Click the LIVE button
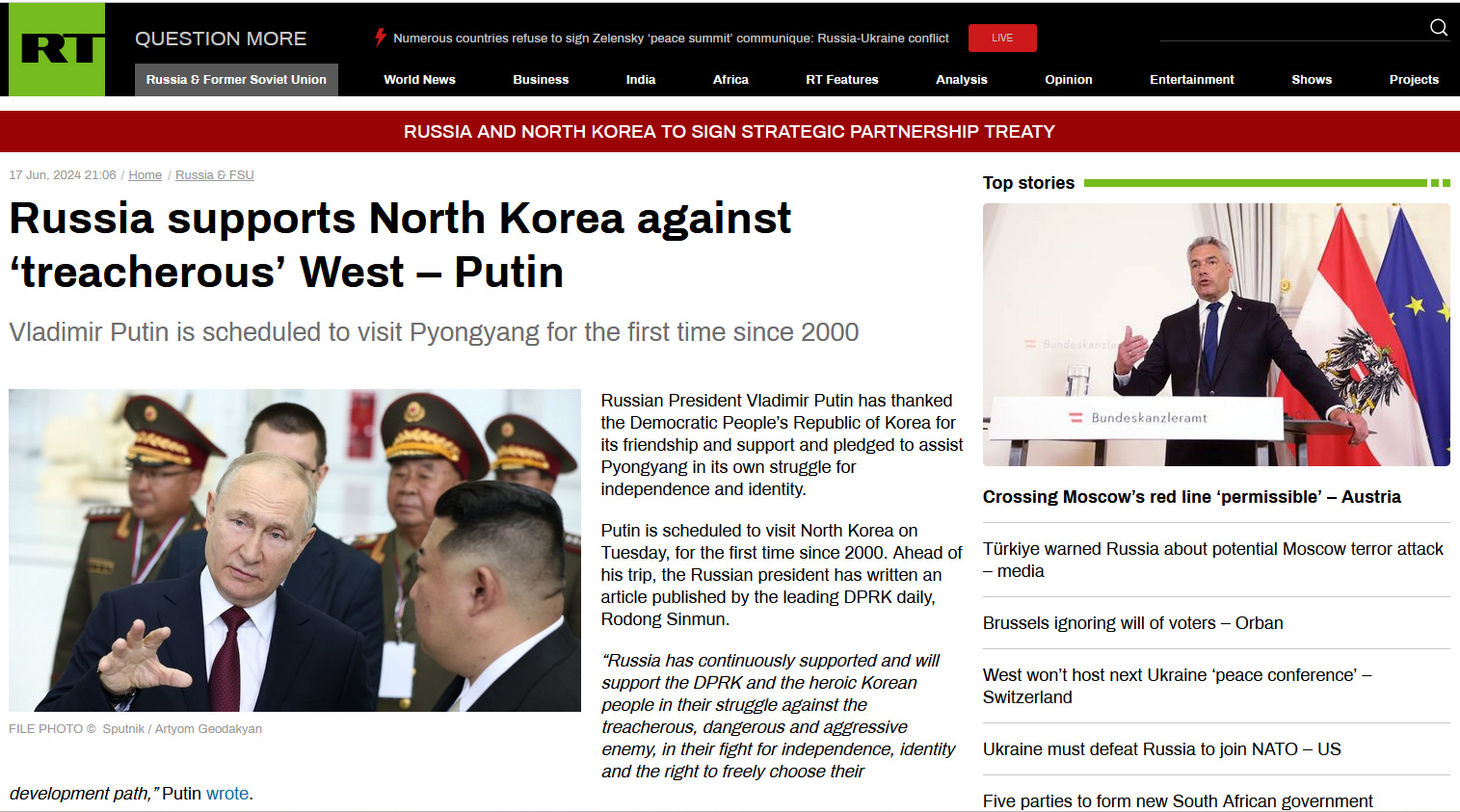This screenshot has width=1460, height=812. pyautogui.click(x=1002, y=38)
